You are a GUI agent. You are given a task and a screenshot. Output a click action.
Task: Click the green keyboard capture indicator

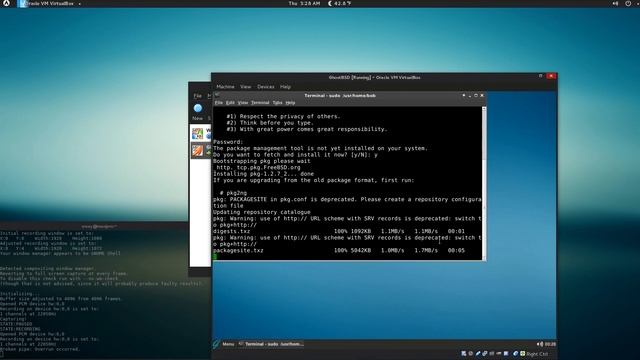click(x=522, y=353)
